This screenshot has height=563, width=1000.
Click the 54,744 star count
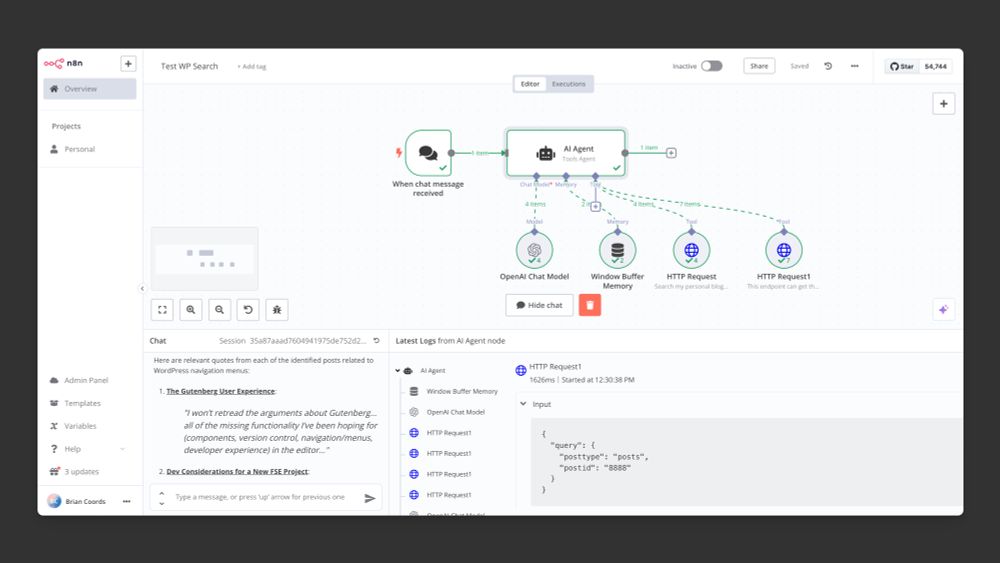(x=936, y=66)
